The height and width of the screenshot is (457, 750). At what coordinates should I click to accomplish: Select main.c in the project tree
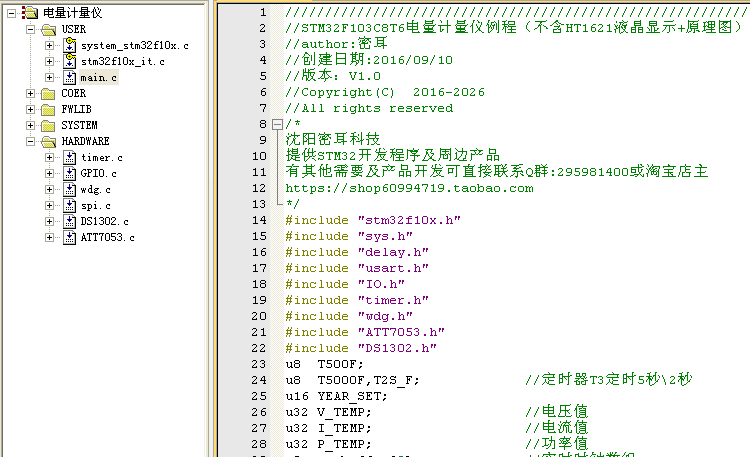(99, 78)
